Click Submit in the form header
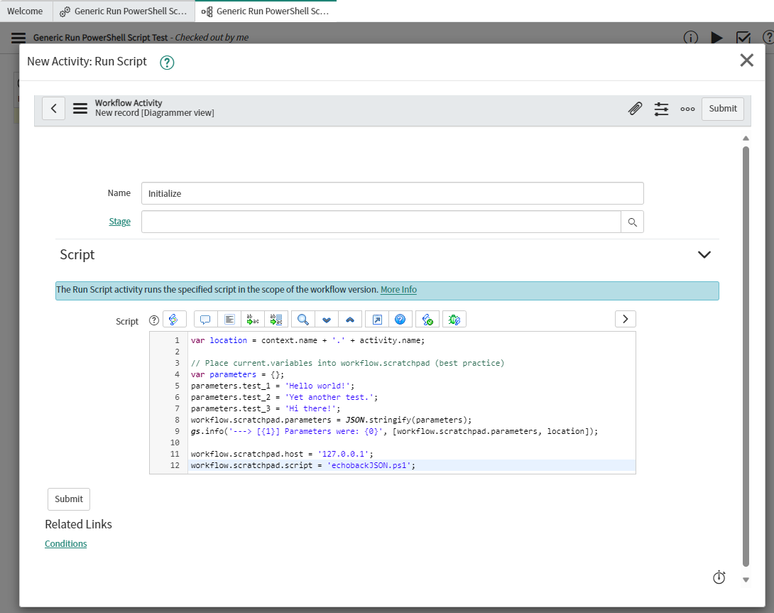The height and width of the screenshot is (613, 774). click(x=723, y=109)
